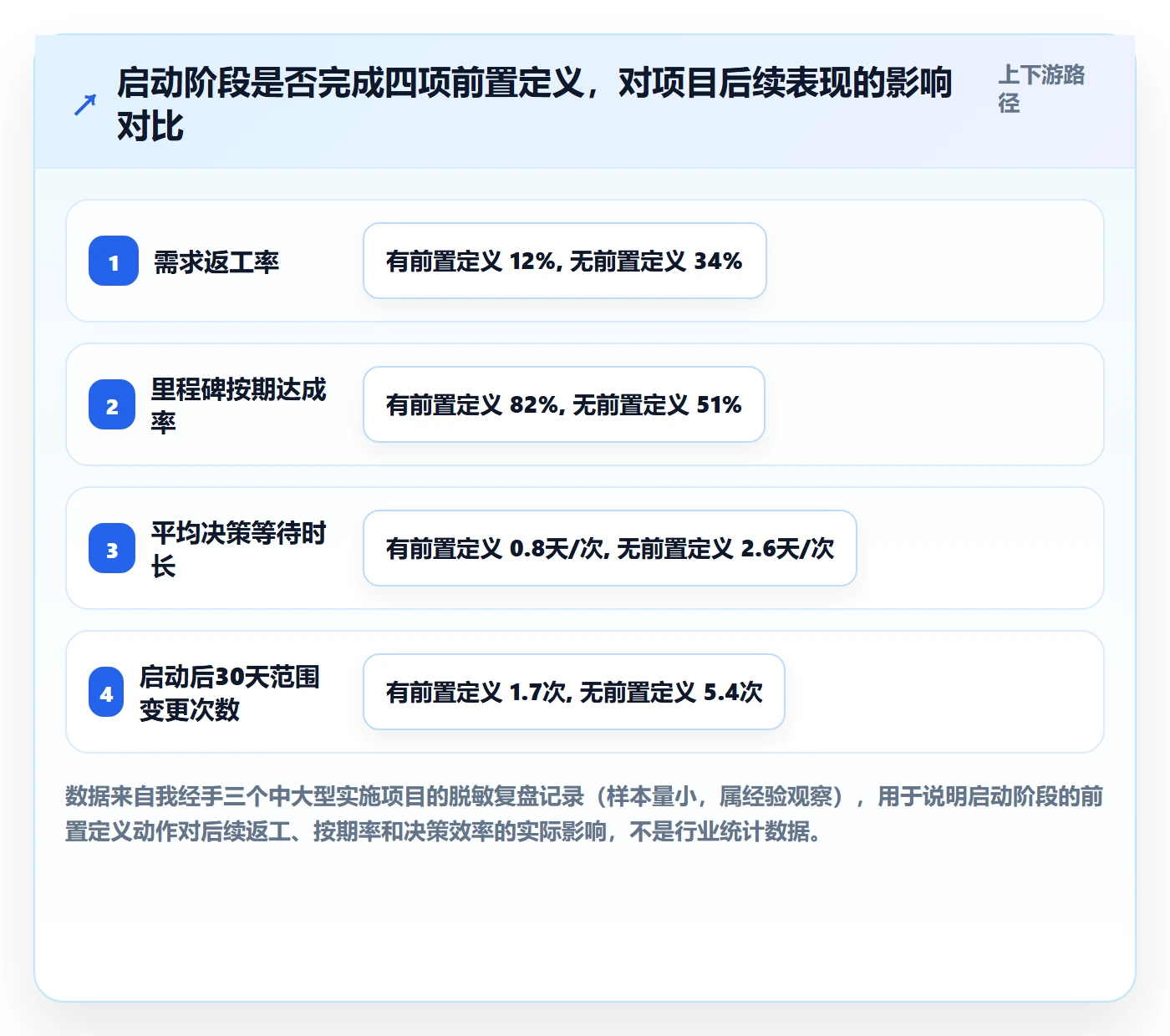Click the value box 有前置定义 82%, 无前置定义 51%
The height and width of the screenshot is (1036, 1170).
(x=564, y=404)
